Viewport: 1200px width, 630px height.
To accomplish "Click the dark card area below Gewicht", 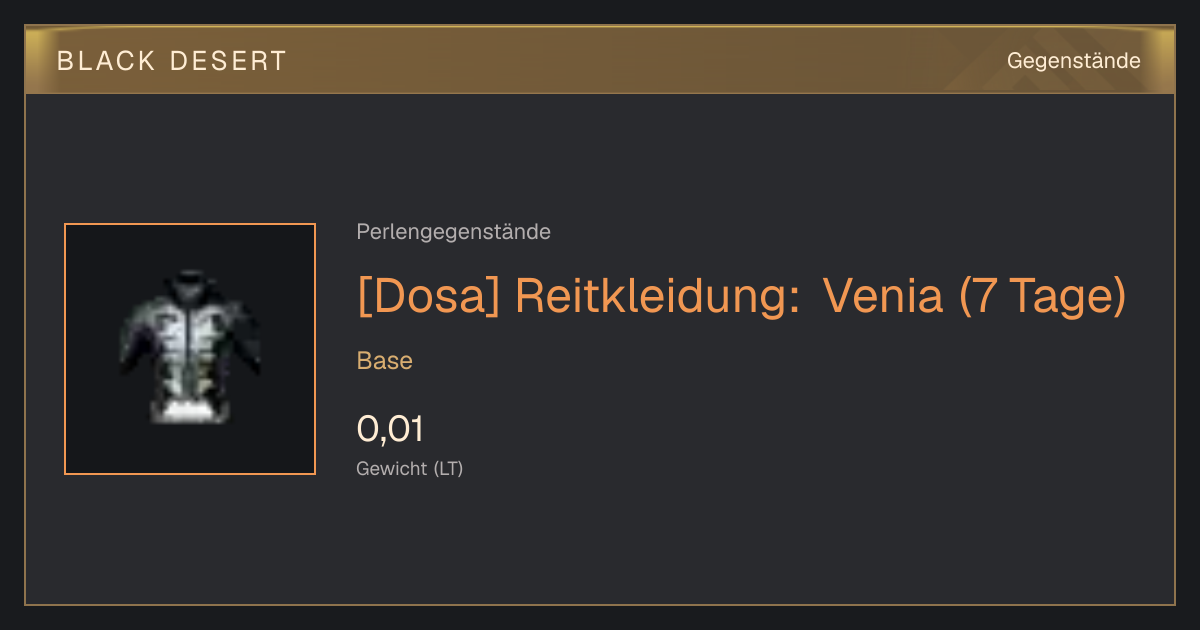I will coord(600,545).
